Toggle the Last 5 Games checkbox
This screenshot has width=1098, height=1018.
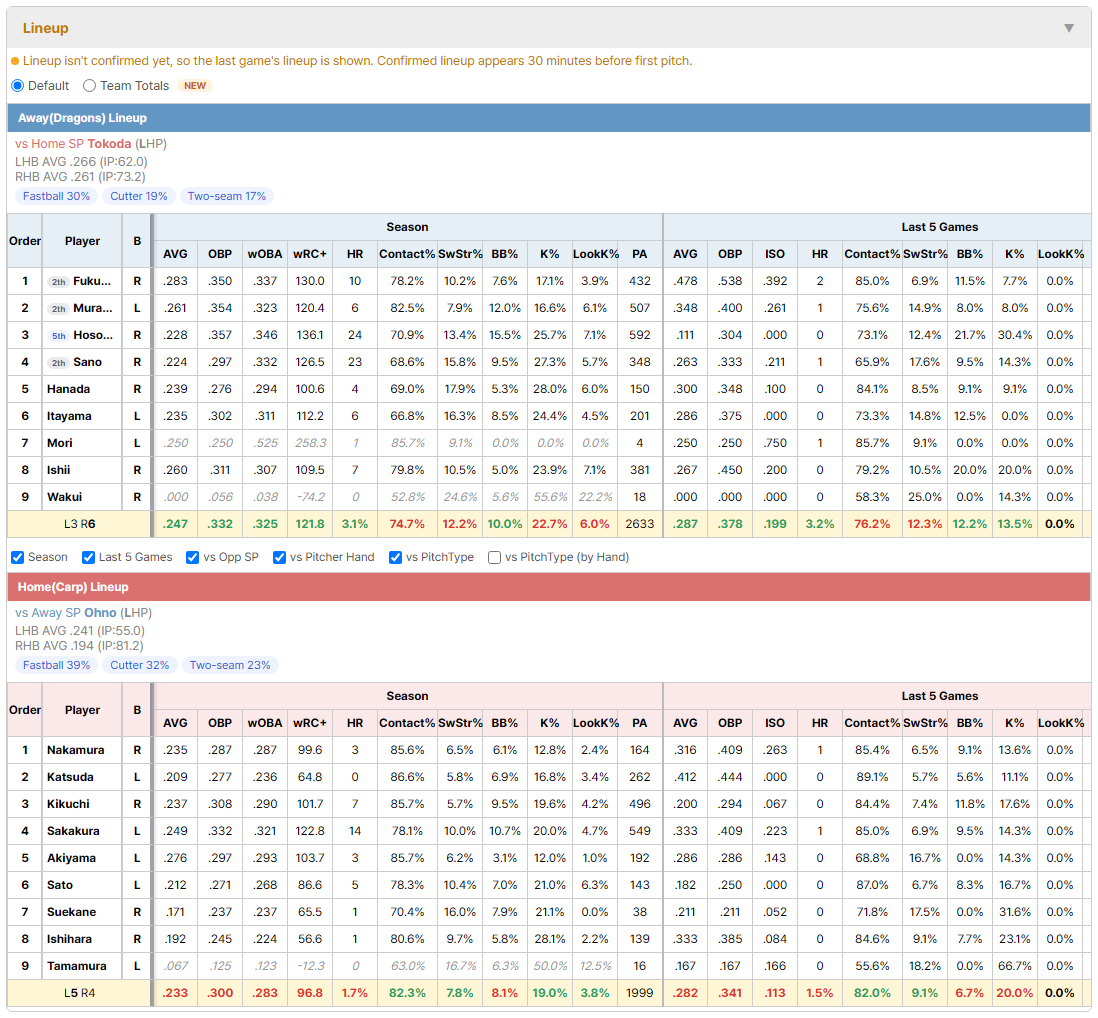click(88, 557)
